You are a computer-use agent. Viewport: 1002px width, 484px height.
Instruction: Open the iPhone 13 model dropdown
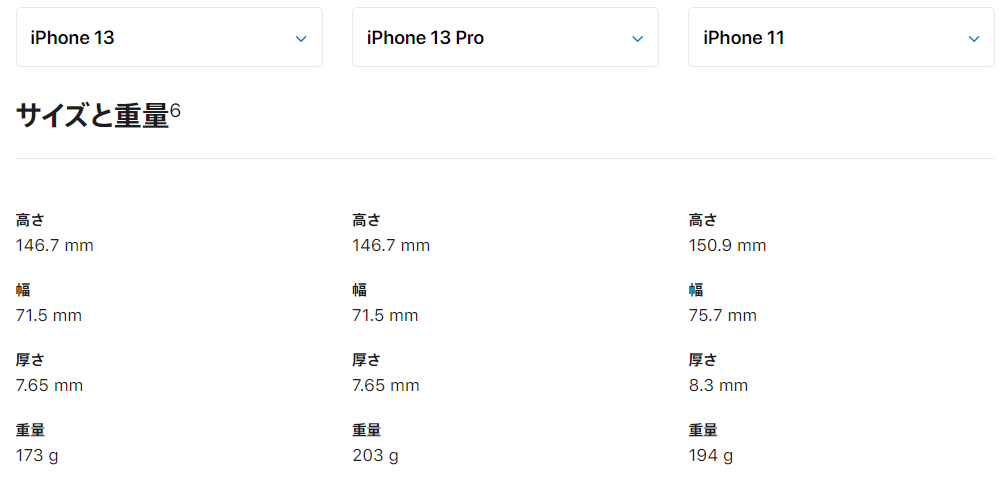(x=169, y=37)
